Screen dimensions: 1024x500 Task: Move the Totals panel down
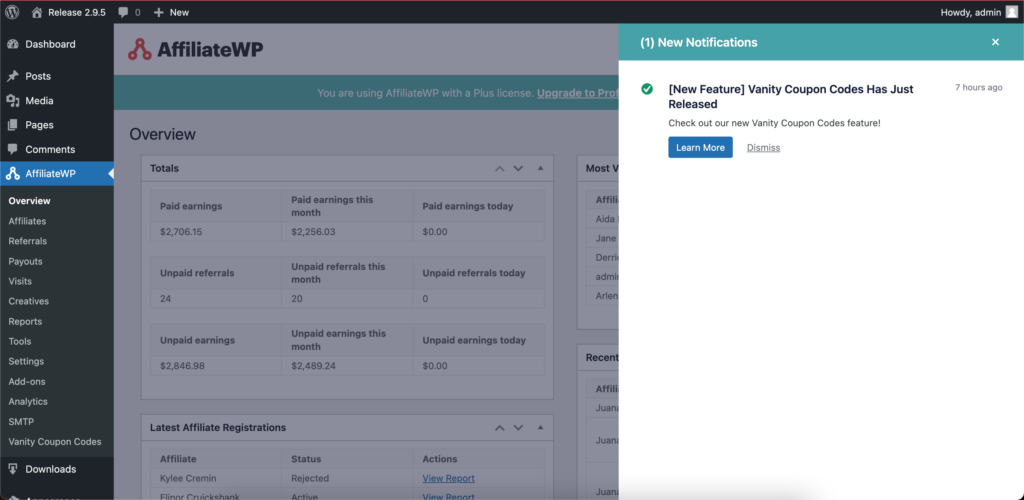click(519, 168)
